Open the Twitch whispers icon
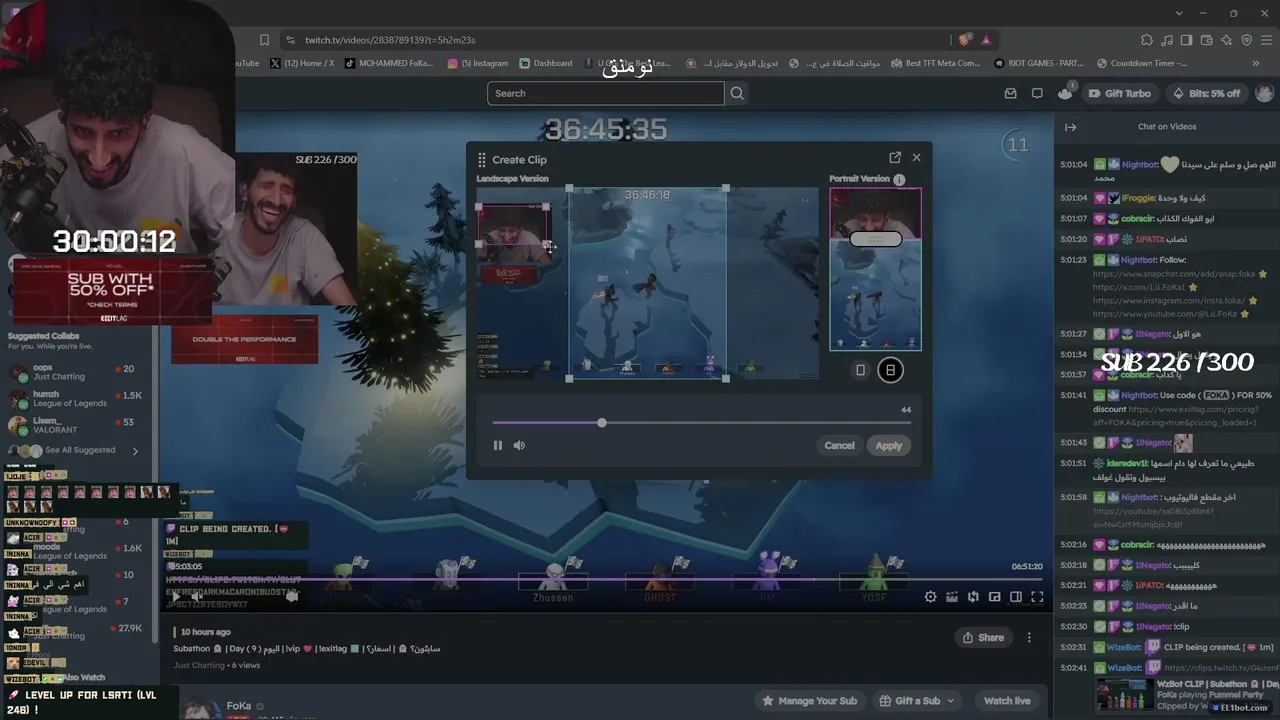The height and width of the screenshot is (720, 1280). point(1037,93)
